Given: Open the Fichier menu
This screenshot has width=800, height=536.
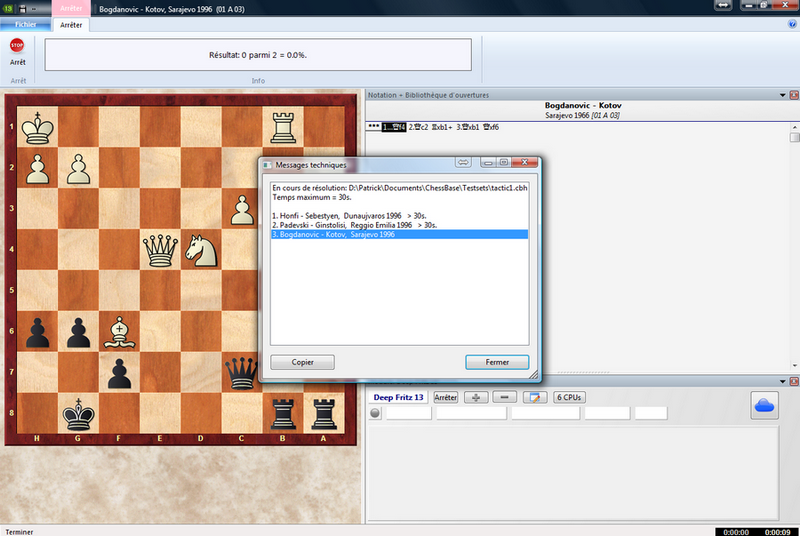Looking at the screenshot, I should click(x=26, y=24).
